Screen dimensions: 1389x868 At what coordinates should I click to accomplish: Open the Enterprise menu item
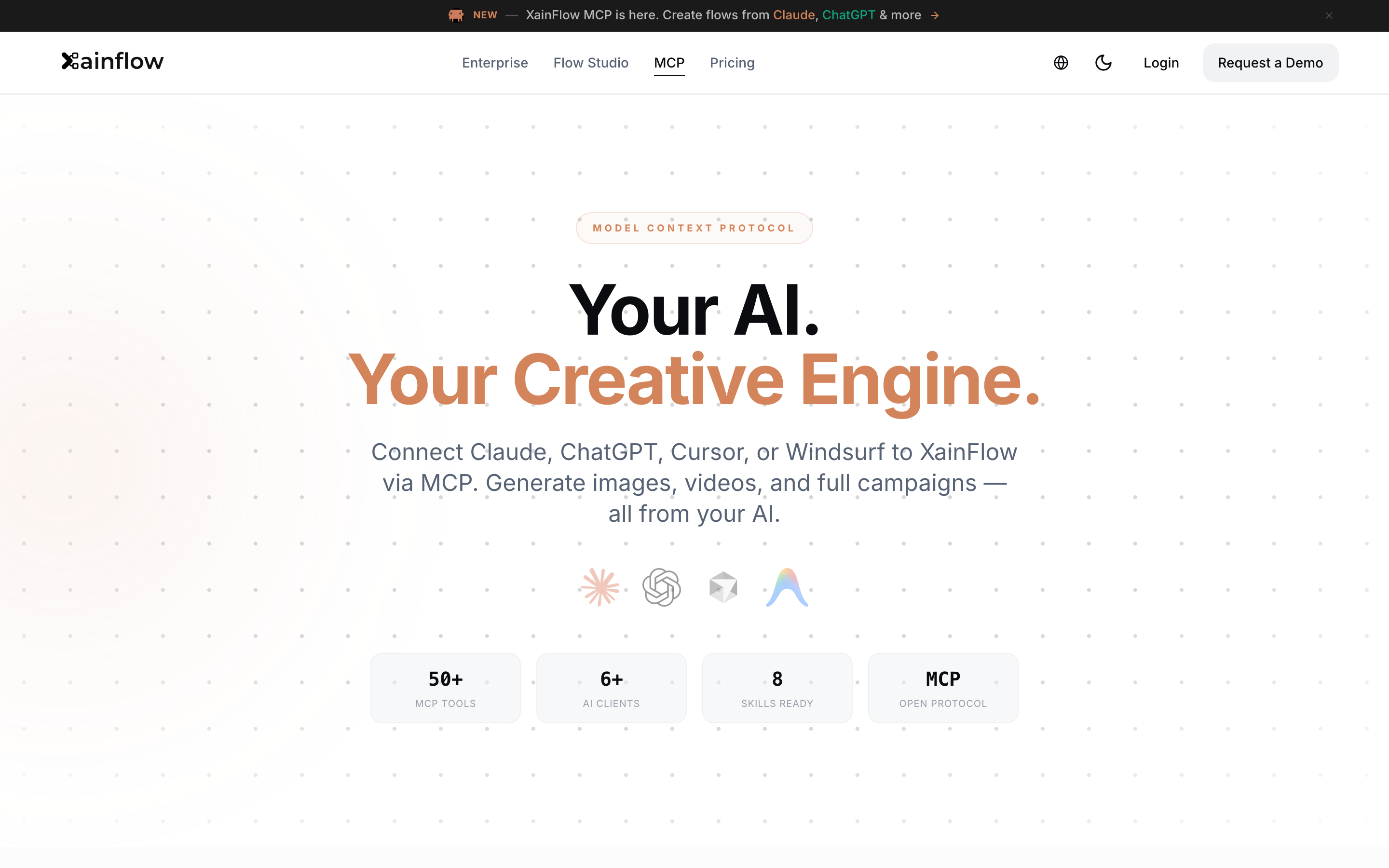[495, 63]
